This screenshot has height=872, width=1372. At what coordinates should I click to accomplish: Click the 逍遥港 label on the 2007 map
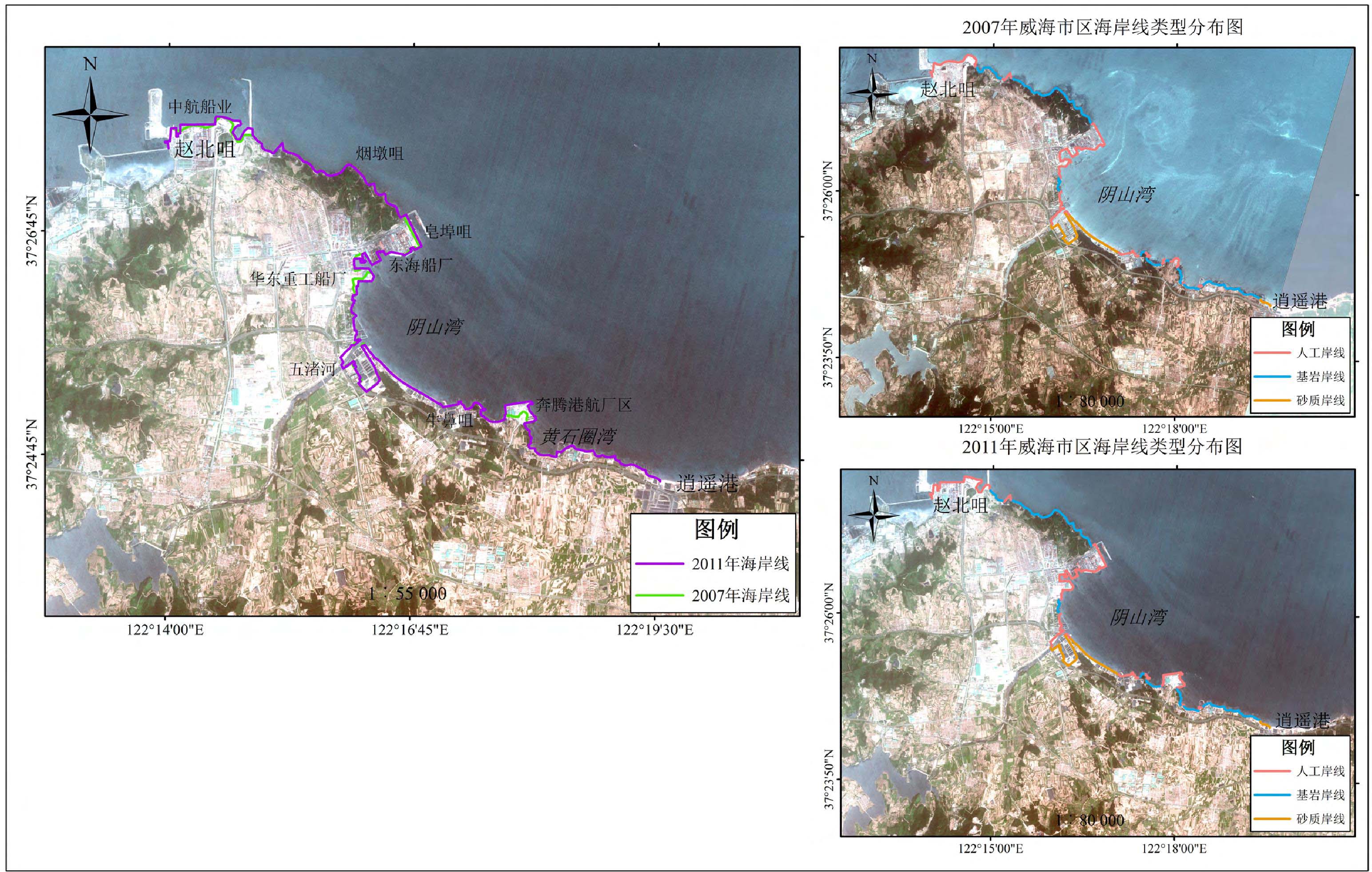[x=1300, y=300]
